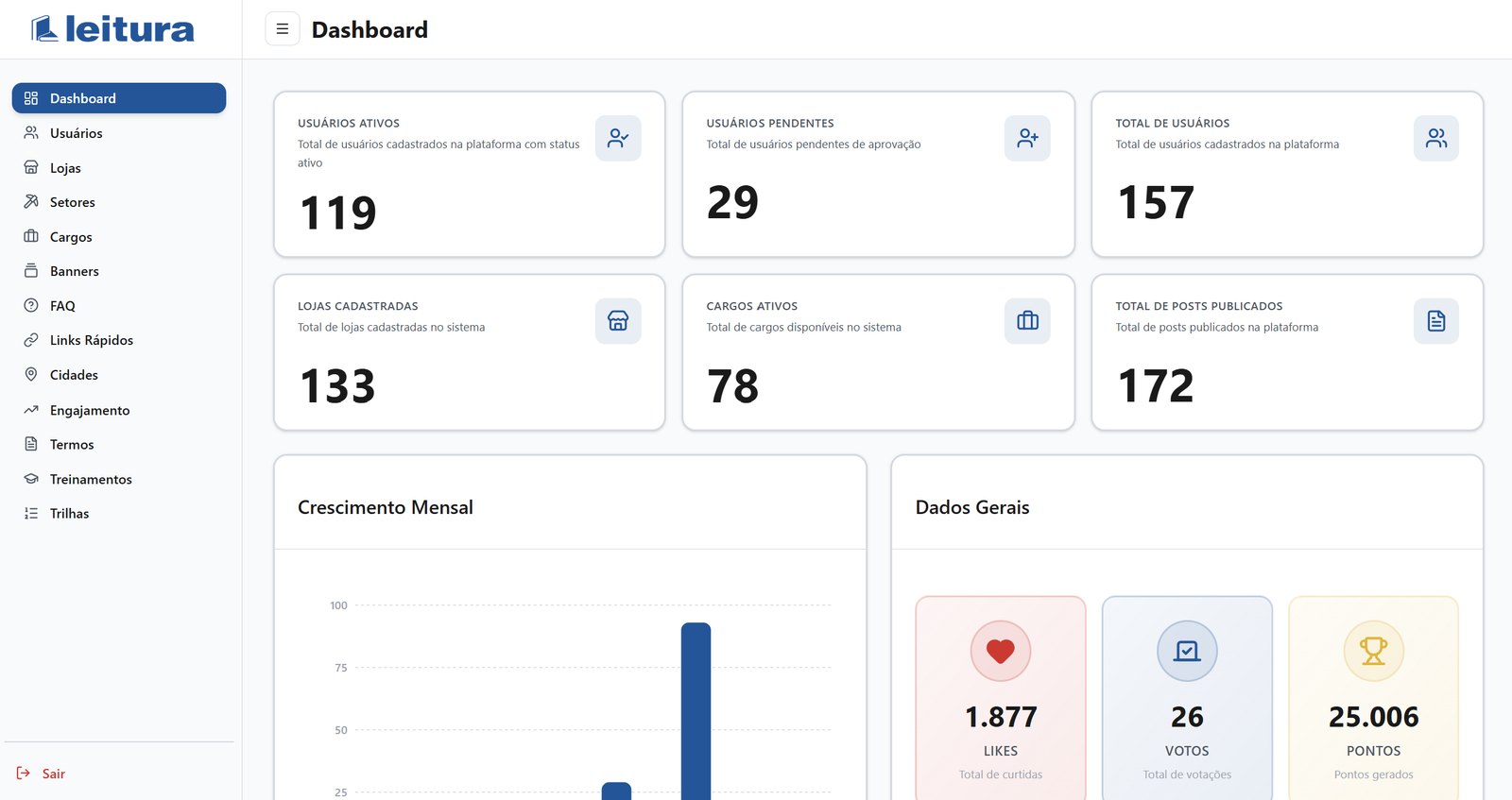Open the Trilhas section
Image resolution: width=1512 pixels, height=800 pixels.
(119, 514)
